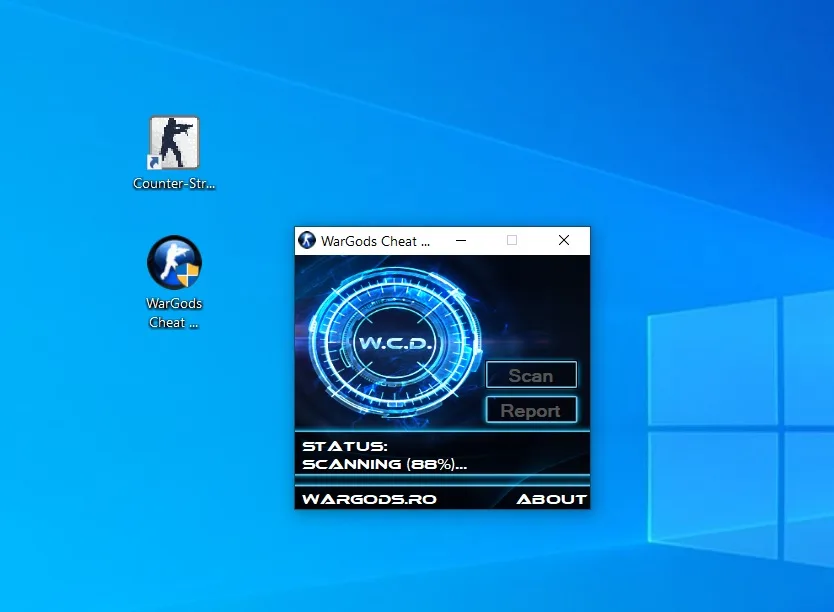834x612 pixels.
Task: Click the 'Counter-Str...' icon label text
Action: [x=174, y=183]
